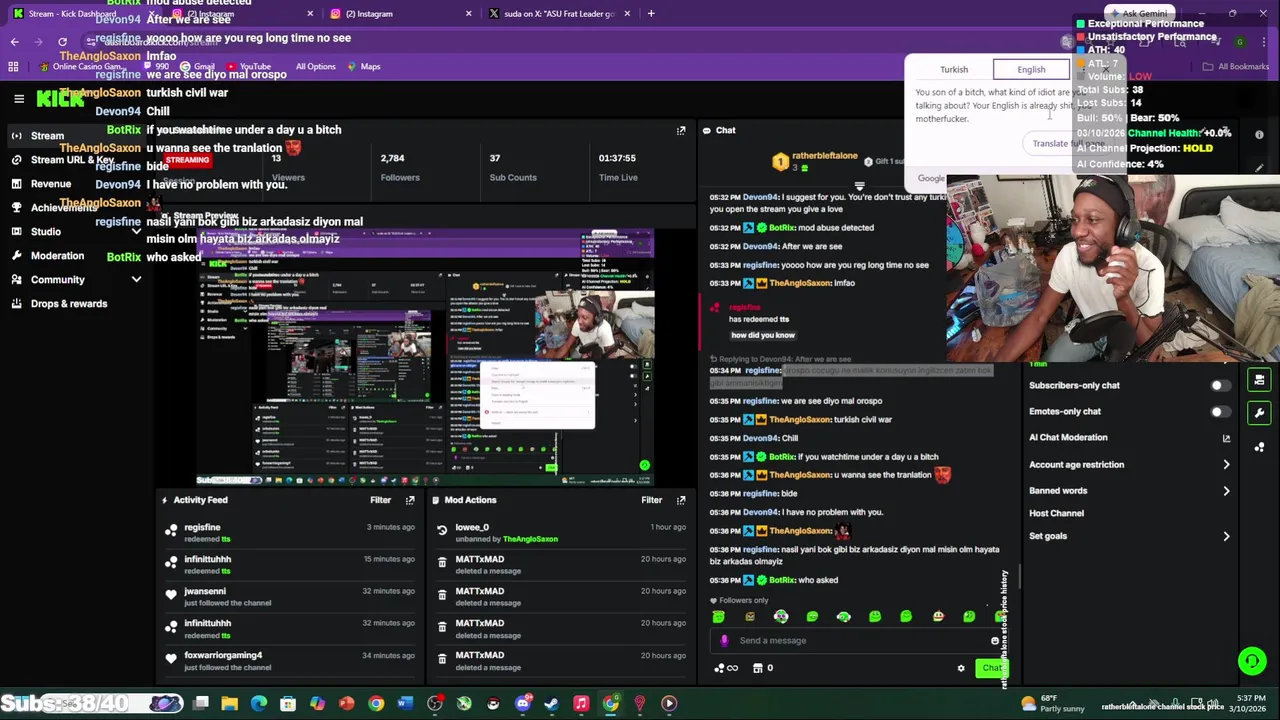1280x720 pixels.
Task: Click the stream preview video thumbnail
Action: 426,357
